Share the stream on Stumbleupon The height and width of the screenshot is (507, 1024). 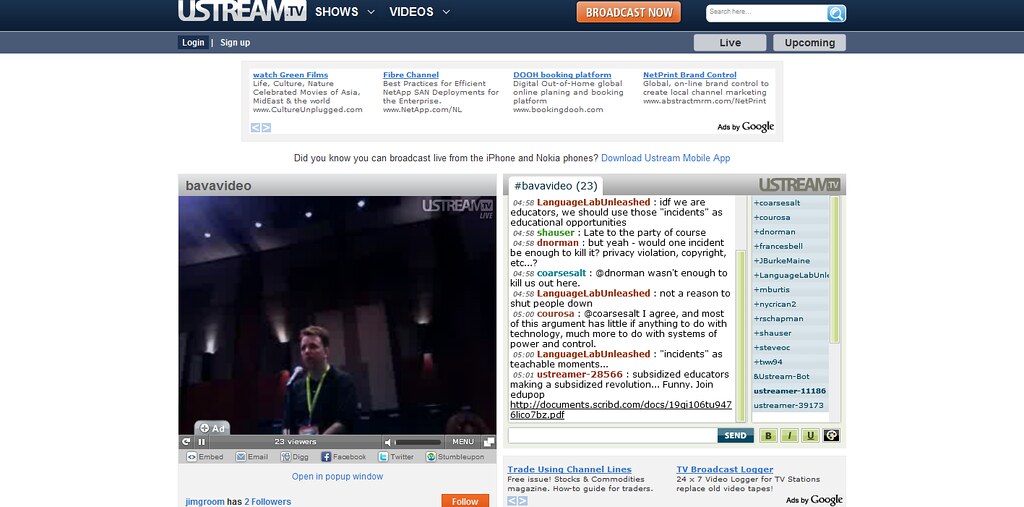tap(455, 457)
